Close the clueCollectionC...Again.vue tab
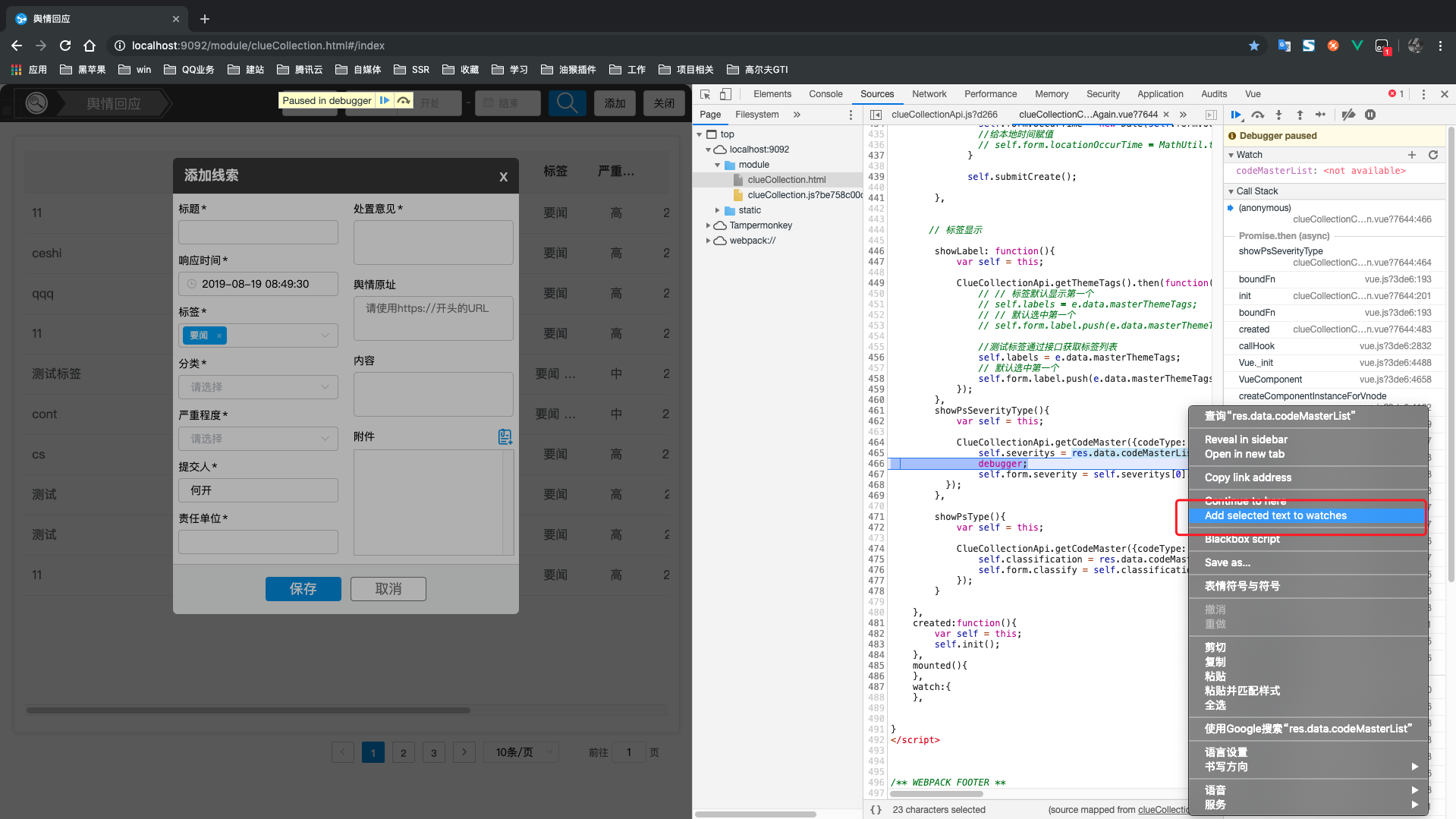 [x=1166, y=115]
